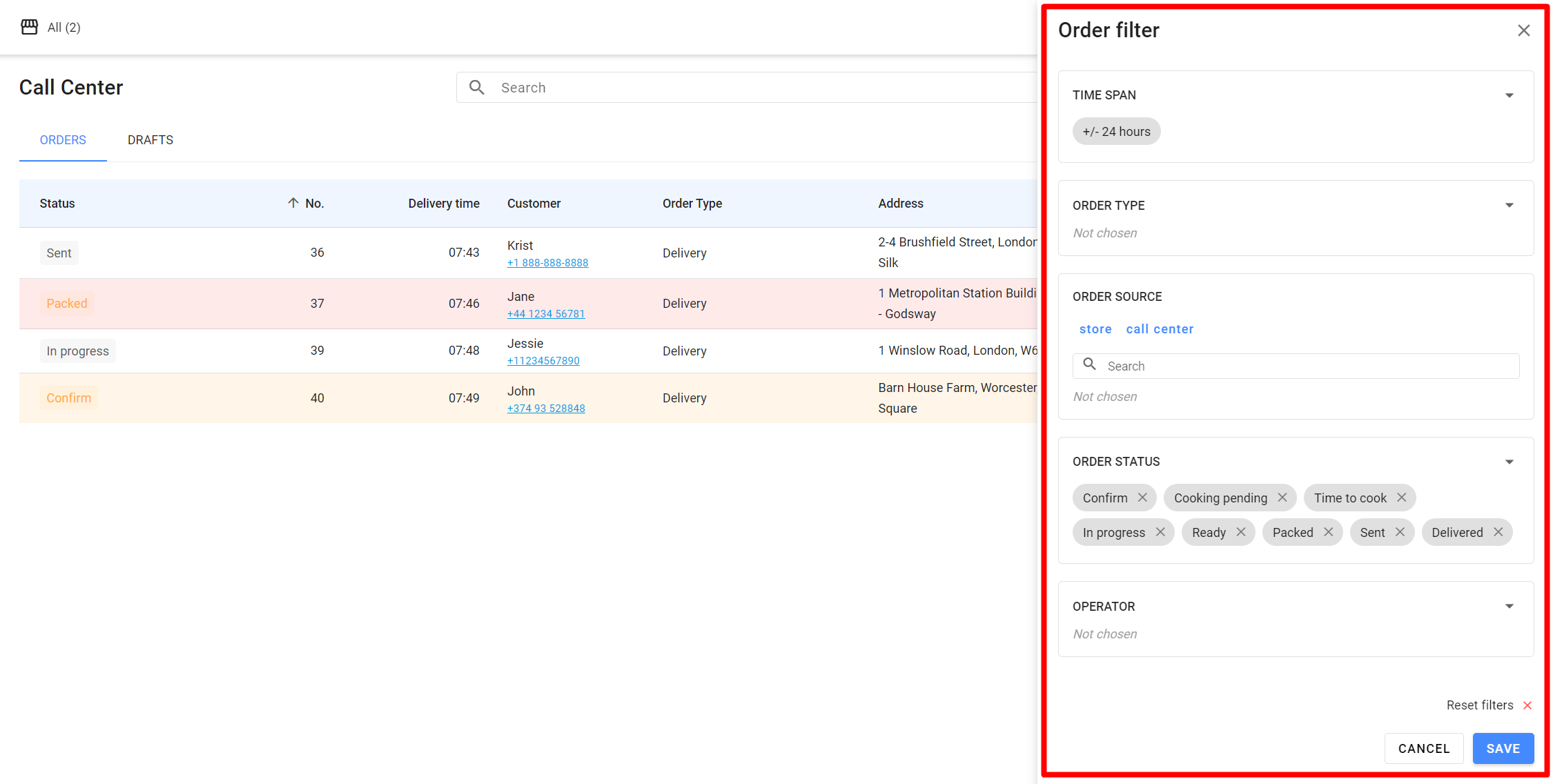Viewport: 1553px width, 784px height.
Task: Click the store icon next to All (2)
Action: 29,27
